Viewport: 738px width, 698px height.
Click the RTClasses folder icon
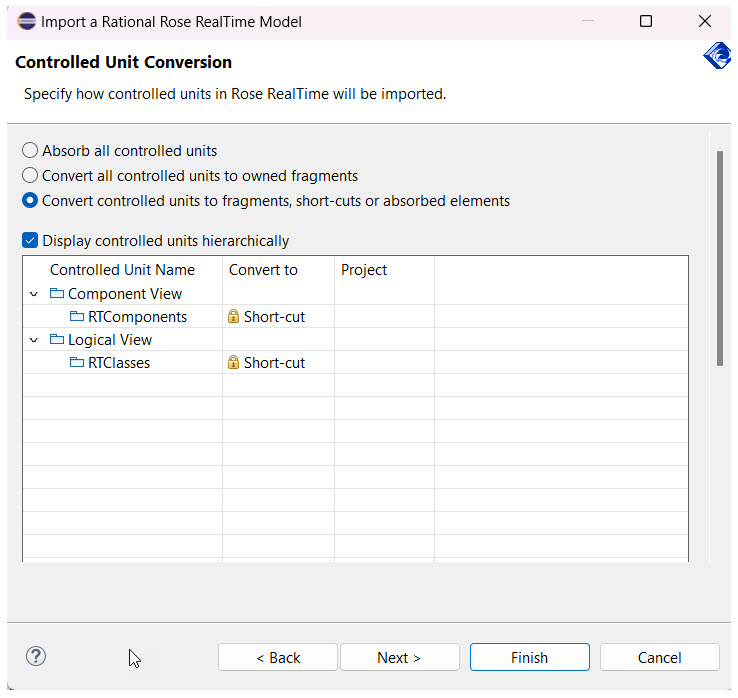[77, 363]
